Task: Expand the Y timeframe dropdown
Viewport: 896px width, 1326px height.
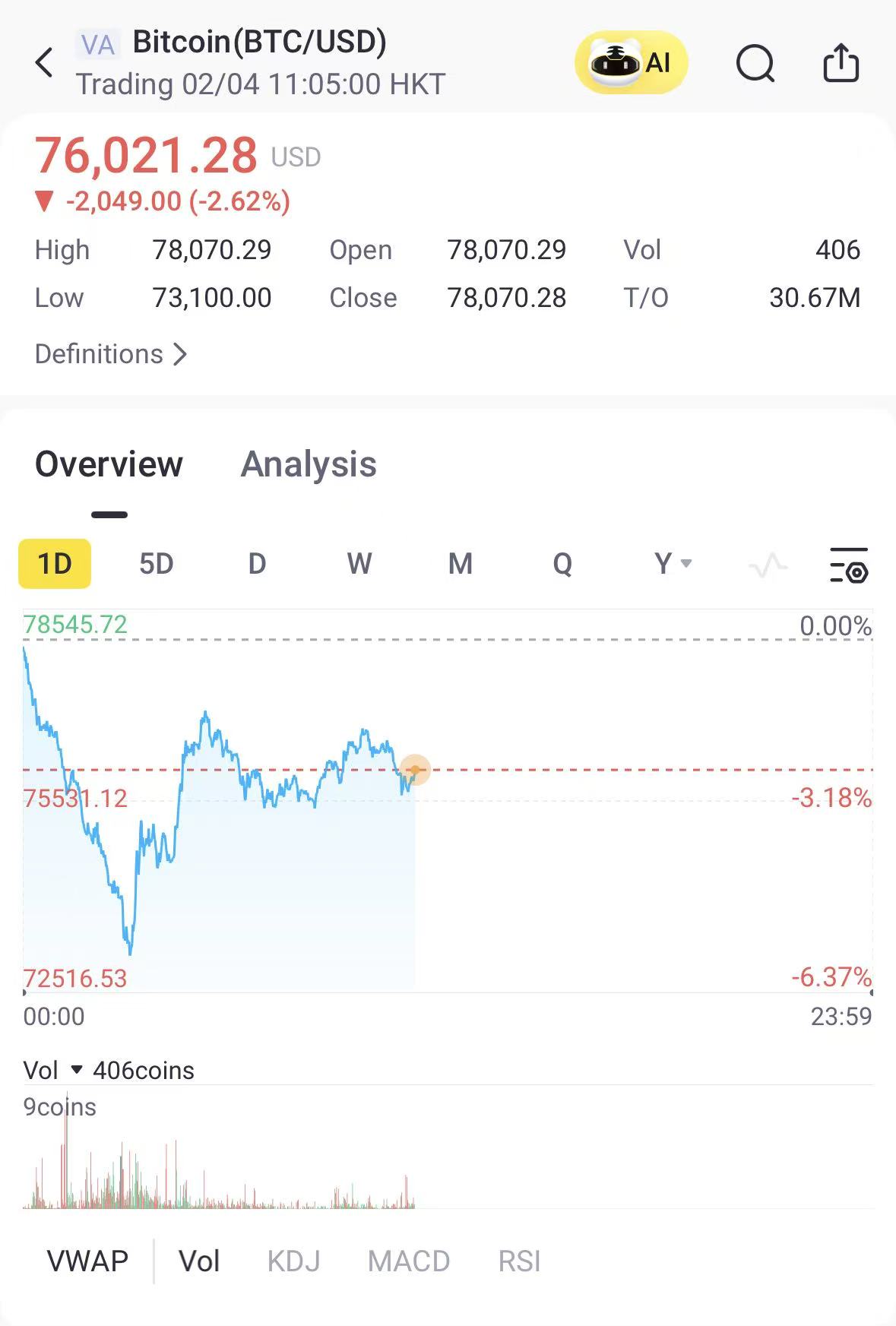Action: [x=673, y=564]
